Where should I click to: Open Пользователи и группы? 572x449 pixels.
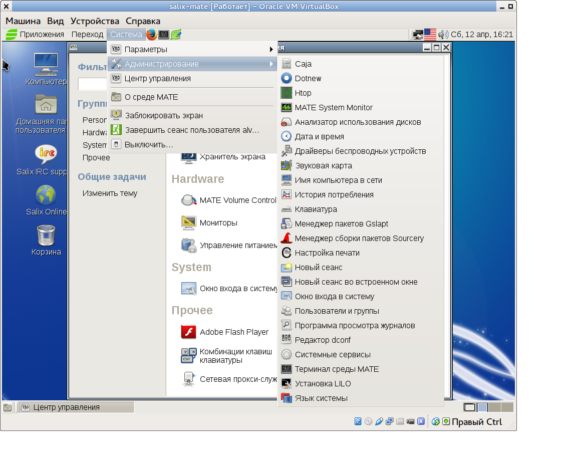click(360, 311)
